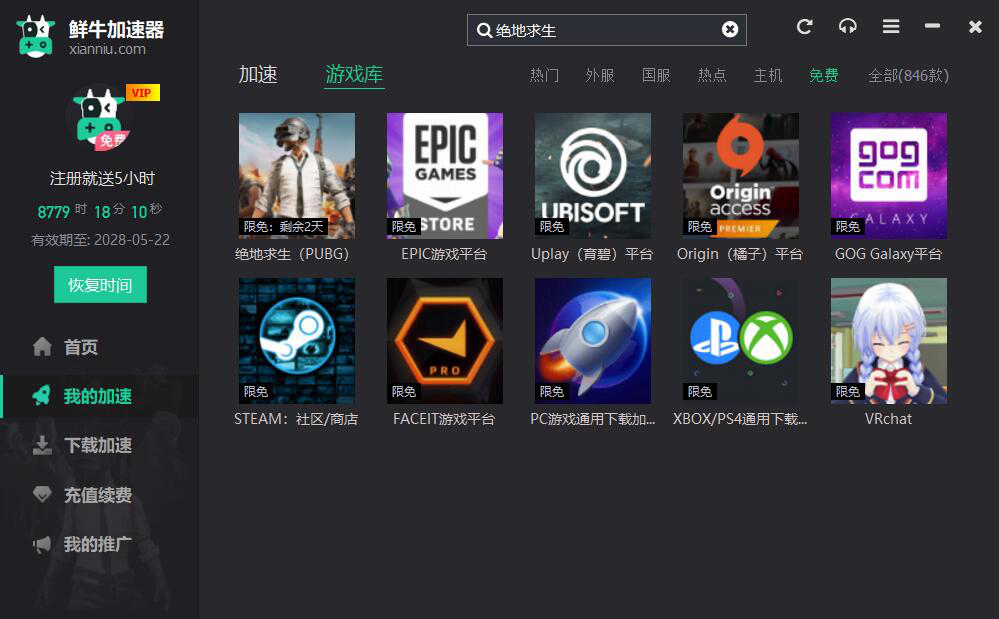This screenshot has width=999, height=619.
Task: Select the 主机 console filter
Action: (x=768, y=75)
